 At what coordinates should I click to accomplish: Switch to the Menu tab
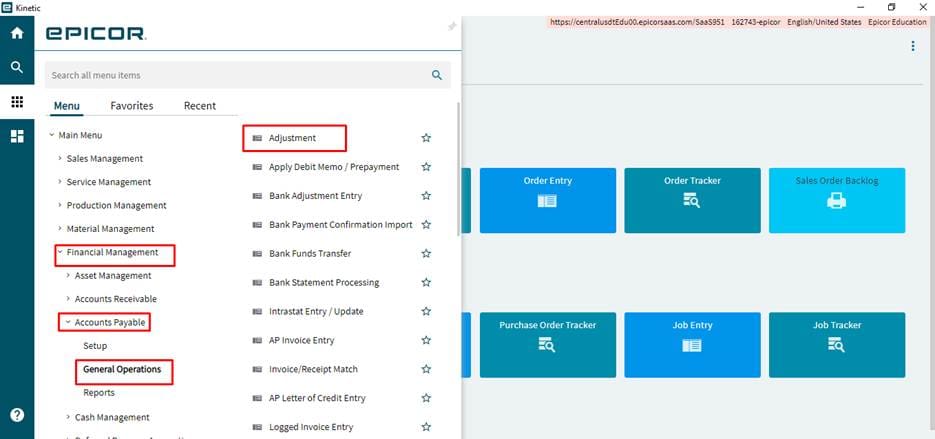(67, 106)
